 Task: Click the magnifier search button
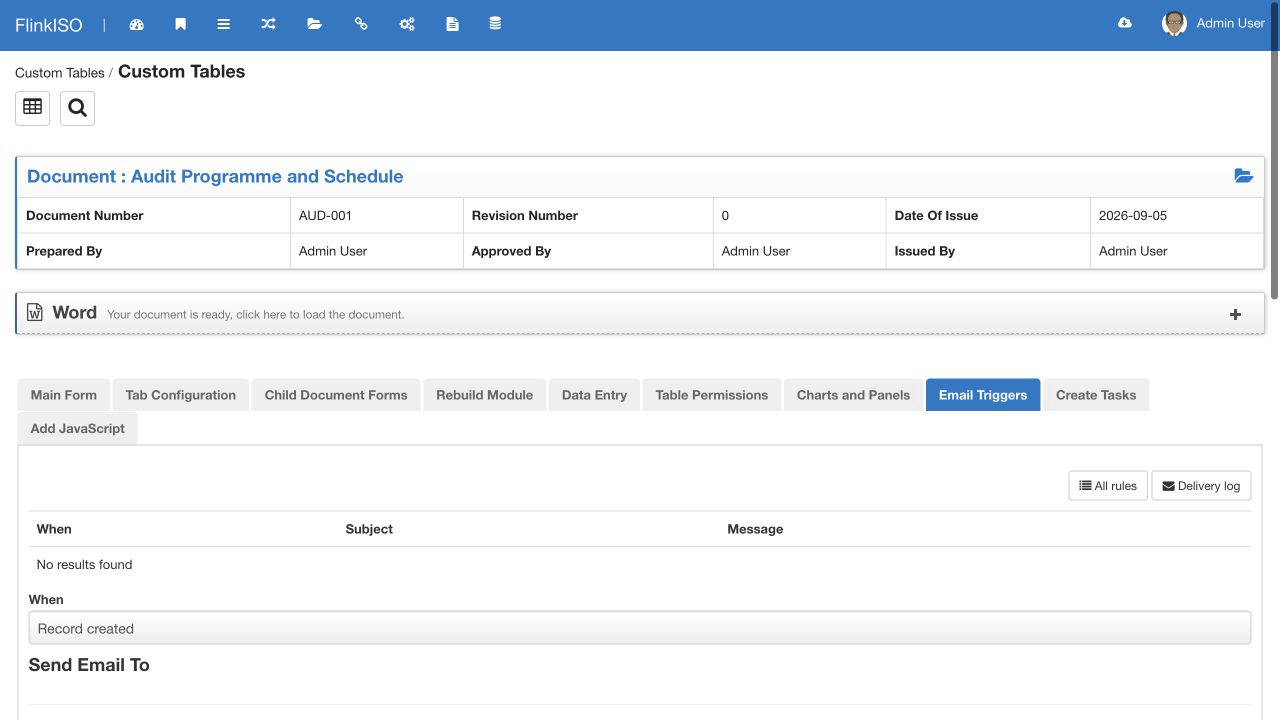pyautogui.click(x=77, y=108)
